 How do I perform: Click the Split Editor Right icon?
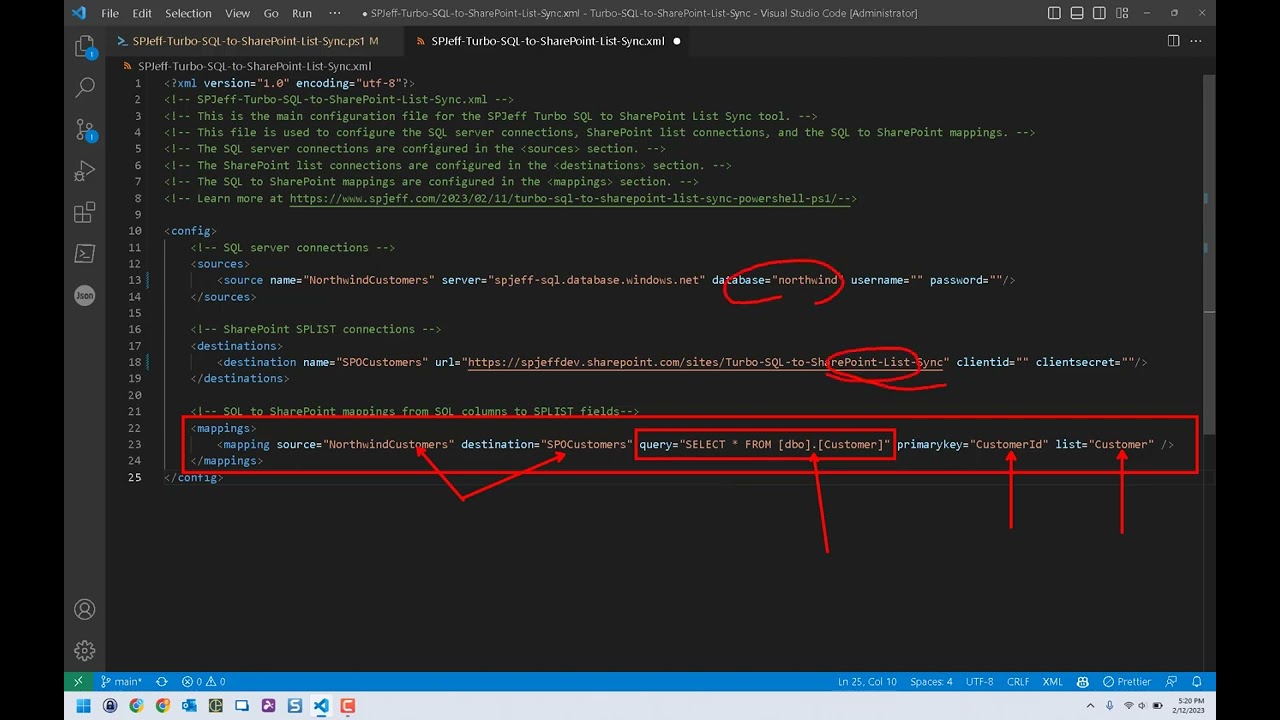(1174, 41)
